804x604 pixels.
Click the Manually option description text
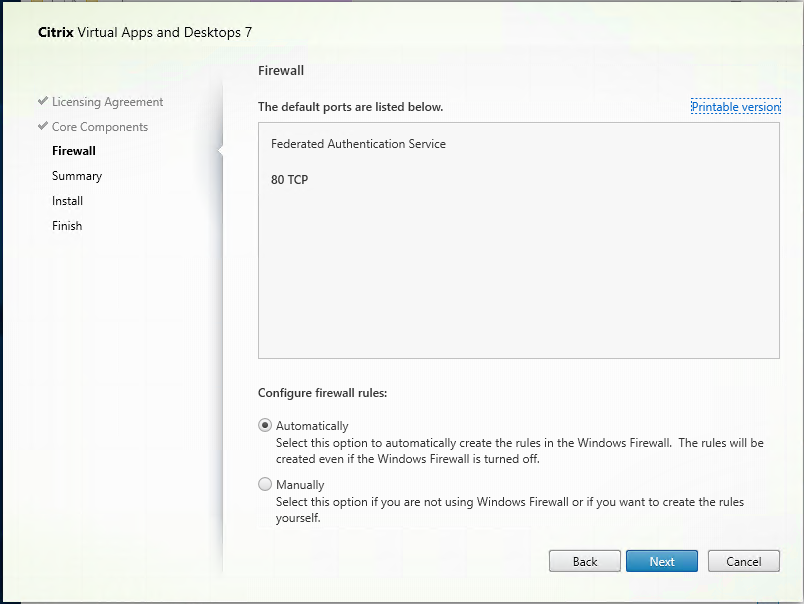pos(510,510)
